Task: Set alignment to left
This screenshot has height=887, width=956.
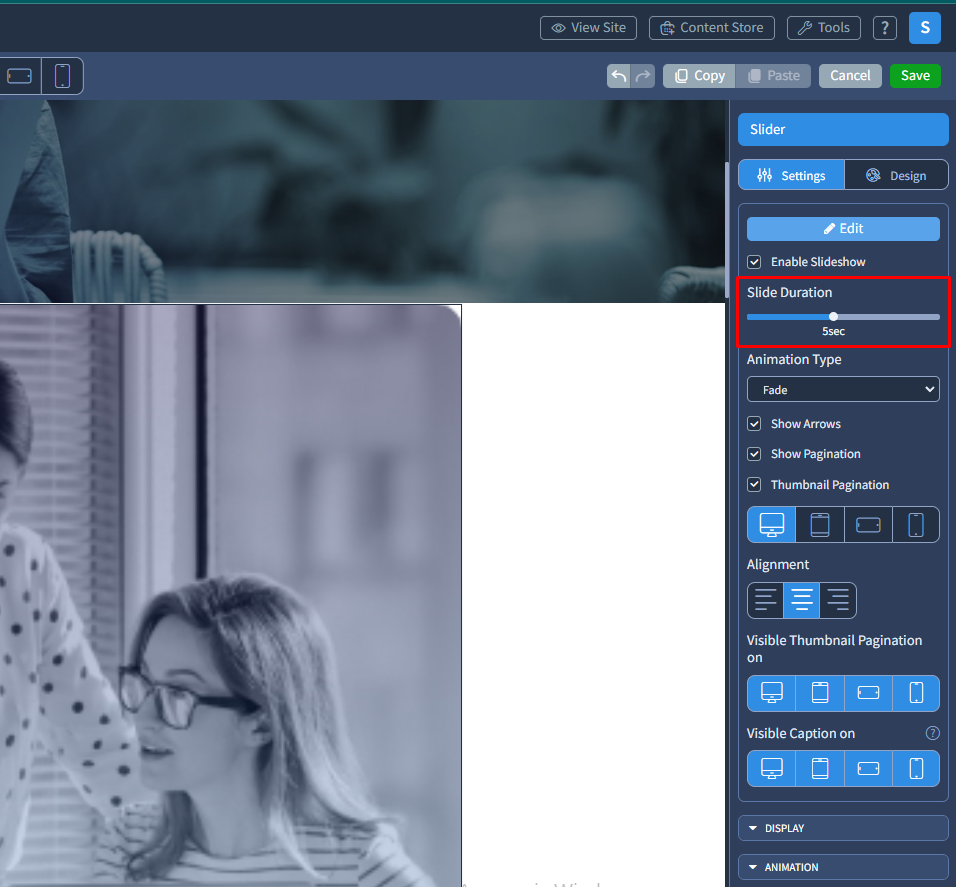Action: (x=765, y=600)
